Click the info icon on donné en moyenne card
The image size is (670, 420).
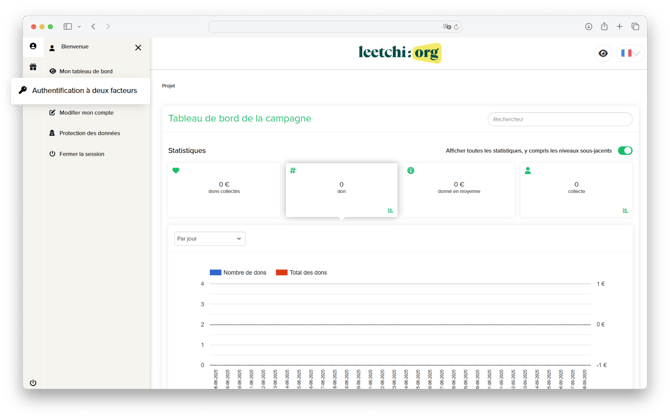pos(411,170)
